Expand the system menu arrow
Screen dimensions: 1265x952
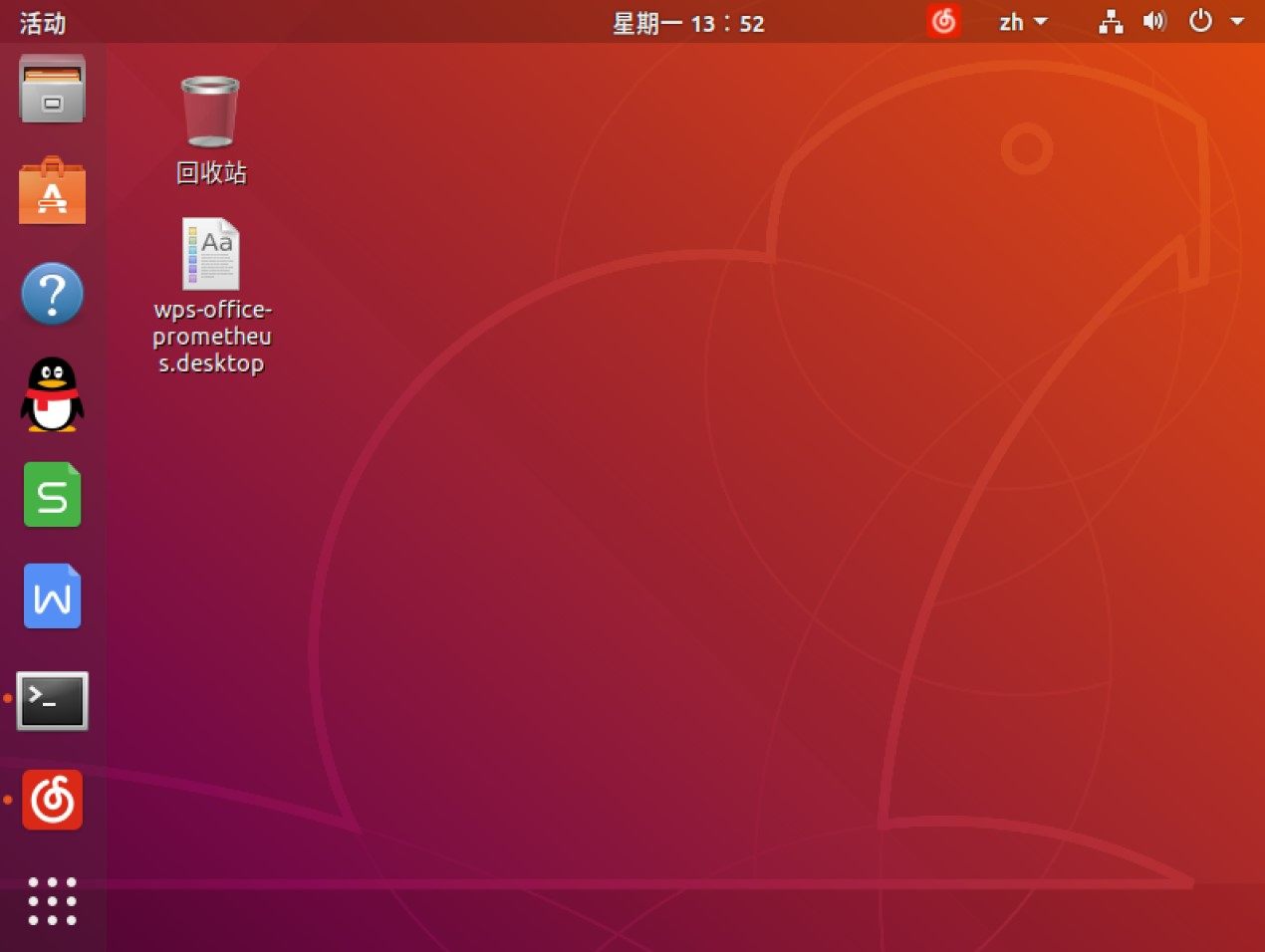(x=1237, y=21)
